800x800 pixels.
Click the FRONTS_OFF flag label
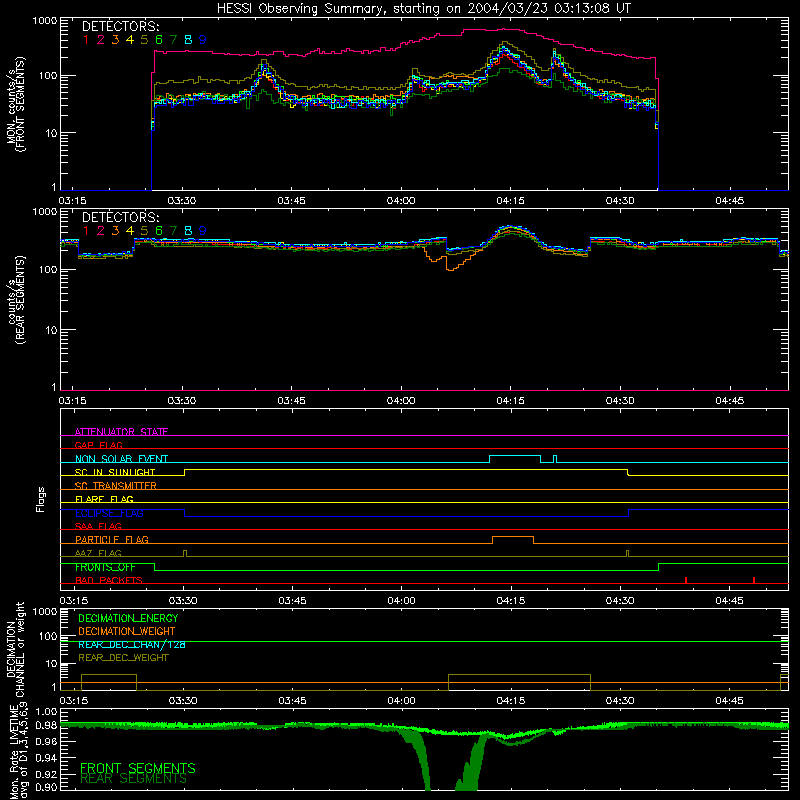click(x=105, y=567)
